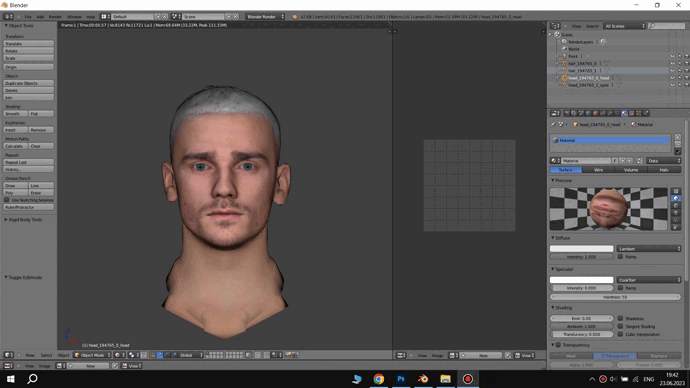Click the Outliner search field
690x388 pixels.
coord(666,26)
